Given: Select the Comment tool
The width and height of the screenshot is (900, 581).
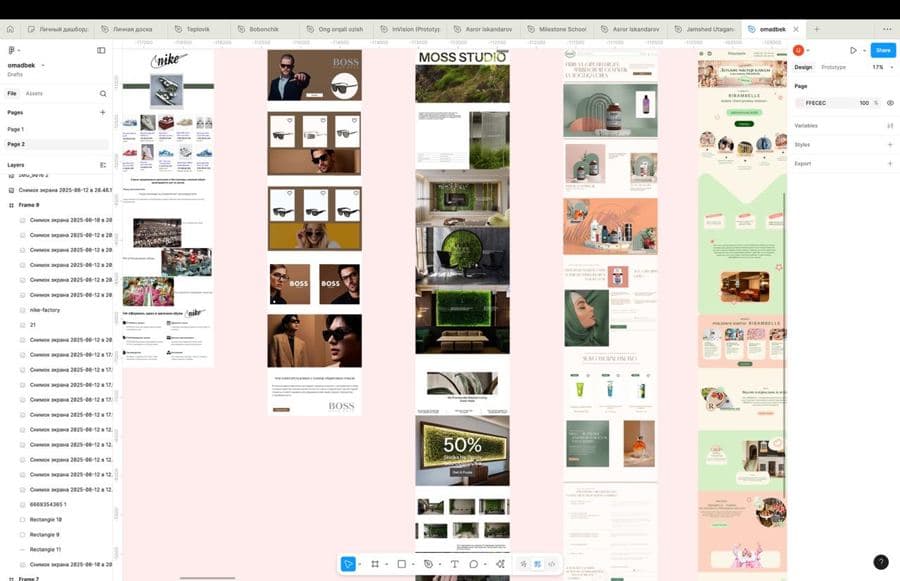Looking at the screenshot, I should coord(474,564).
